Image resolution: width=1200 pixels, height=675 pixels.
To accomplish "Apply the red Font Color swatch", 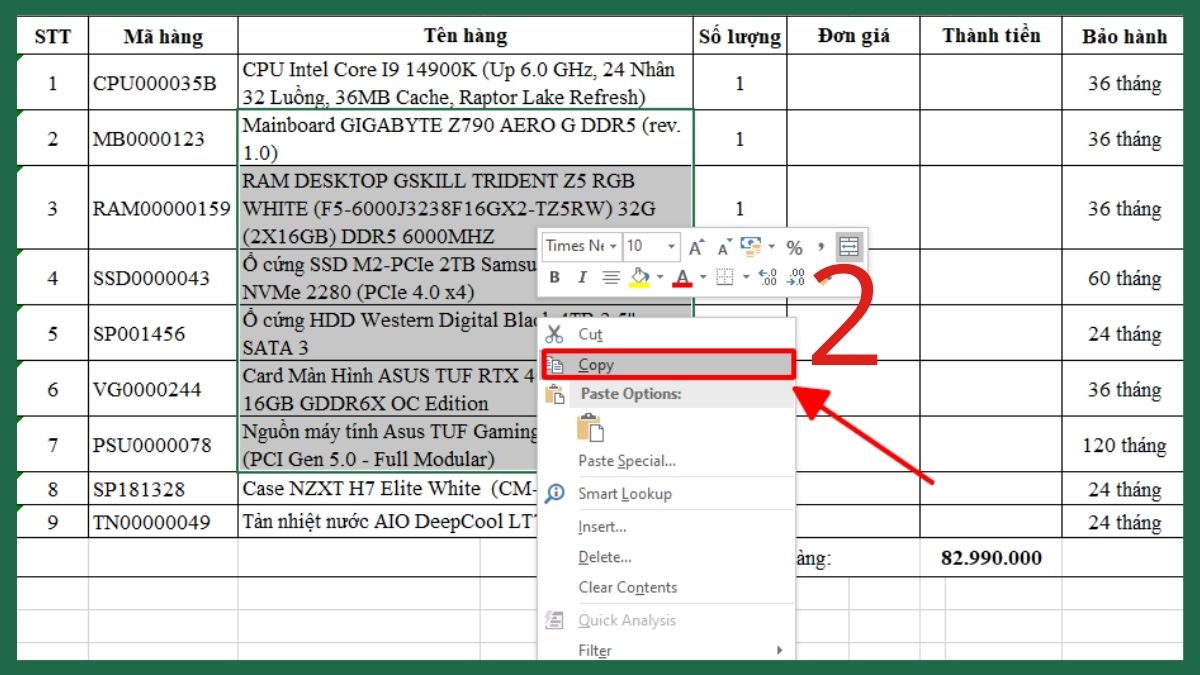I will coord(683,278).
